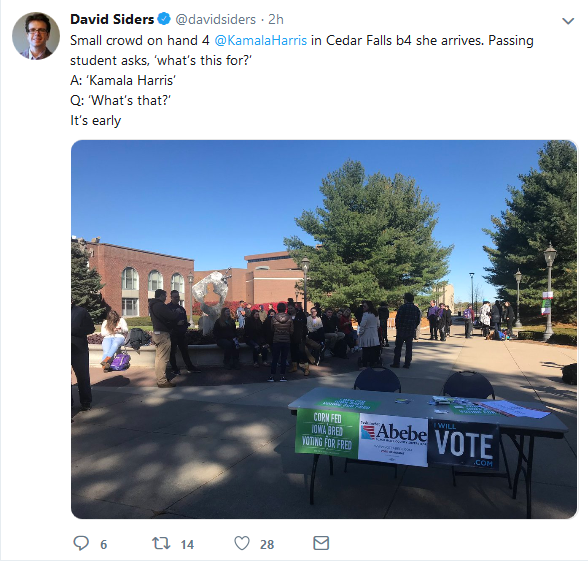This screenshot has height=561, width=588.
Task: View the 6 replies count
Action: click(104, 544)
